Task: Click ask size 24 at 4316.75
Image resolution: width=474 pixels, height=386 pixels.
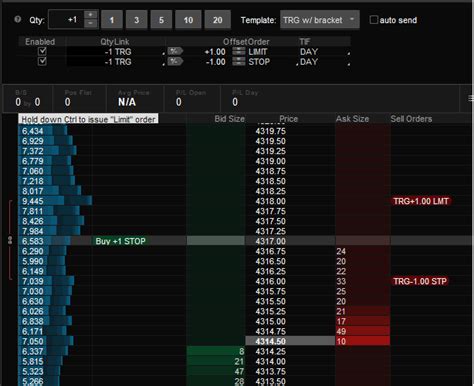Action: coord(363,251)
